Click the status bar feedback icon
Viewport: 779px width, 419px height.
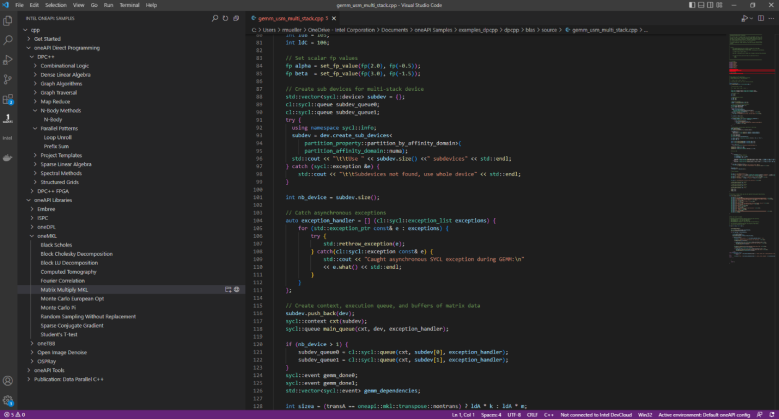(x=760, y=415)
